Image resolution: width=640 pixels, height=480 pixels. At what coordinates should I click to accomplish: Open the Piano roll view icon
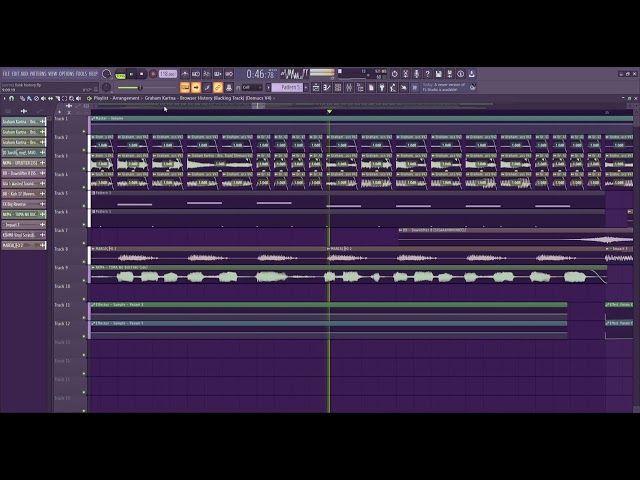327,87
